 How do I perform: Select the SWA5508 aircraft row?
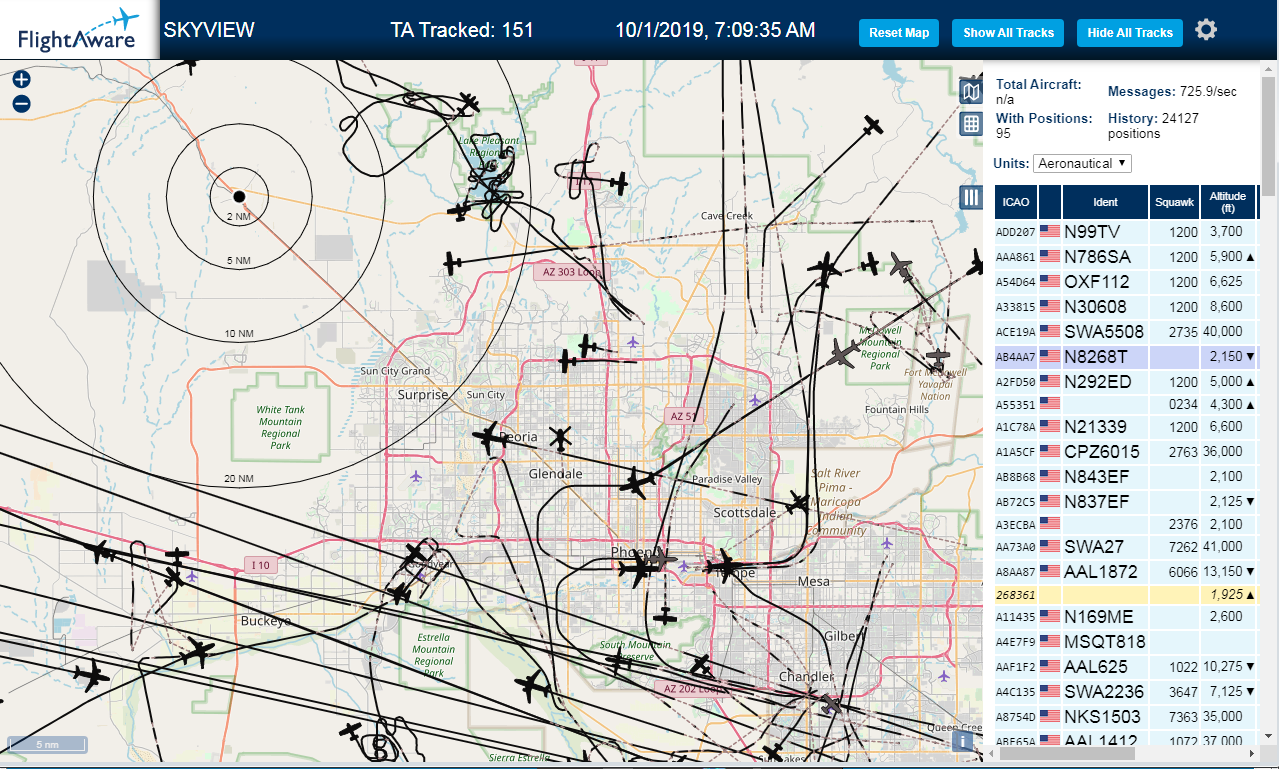tap(1127, 331)
